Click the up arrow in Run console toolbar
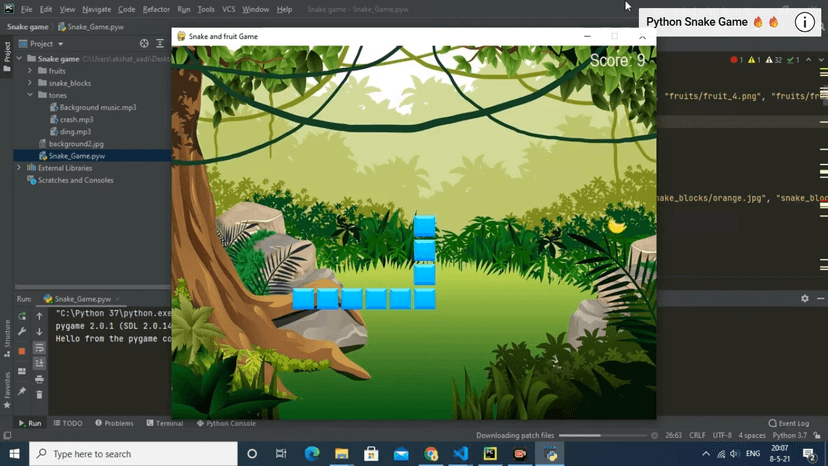Viewport: 828px width, 466px height. click(x=39, y=316)
